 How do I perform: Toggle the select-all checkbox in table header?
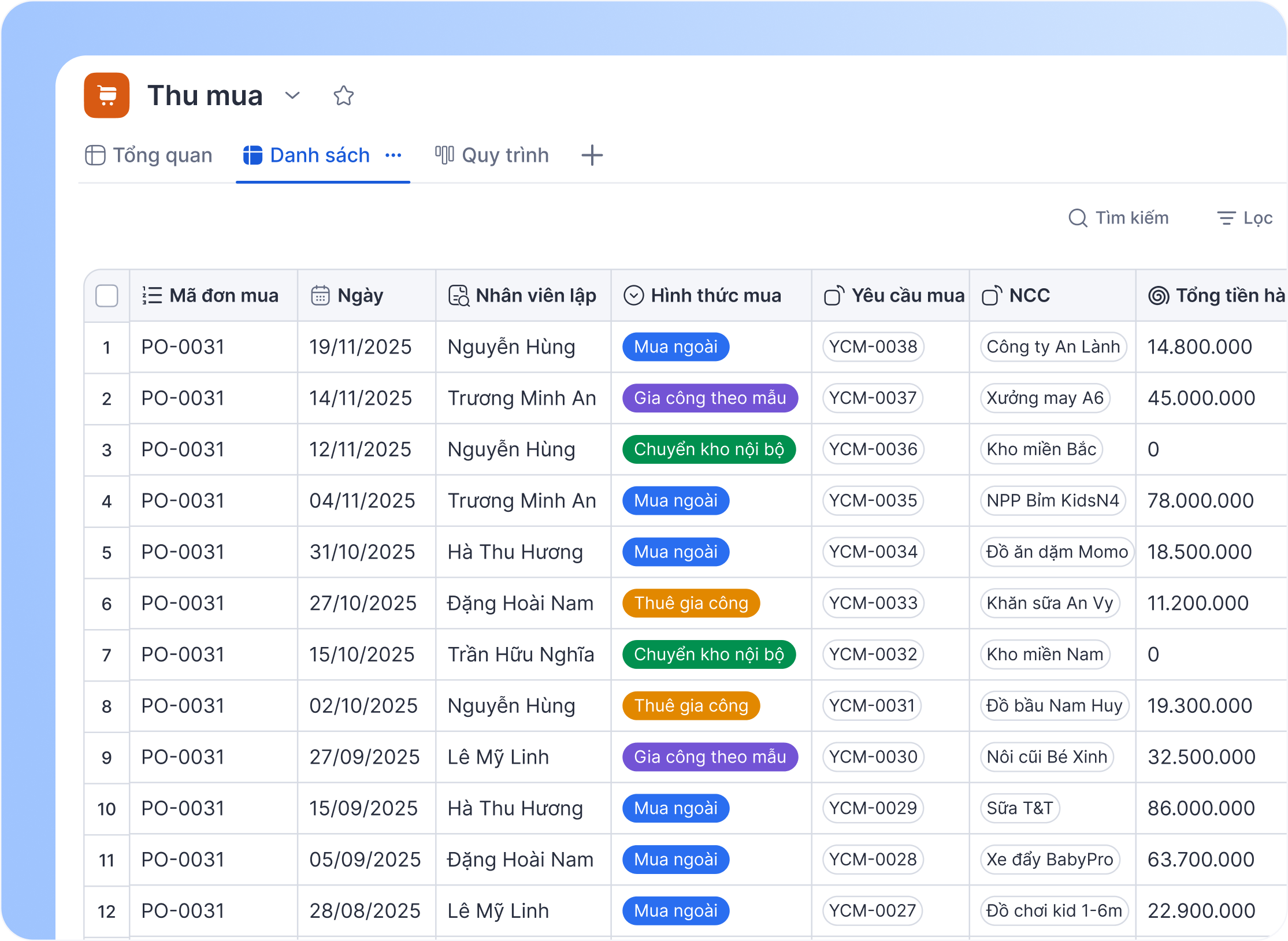107,295
